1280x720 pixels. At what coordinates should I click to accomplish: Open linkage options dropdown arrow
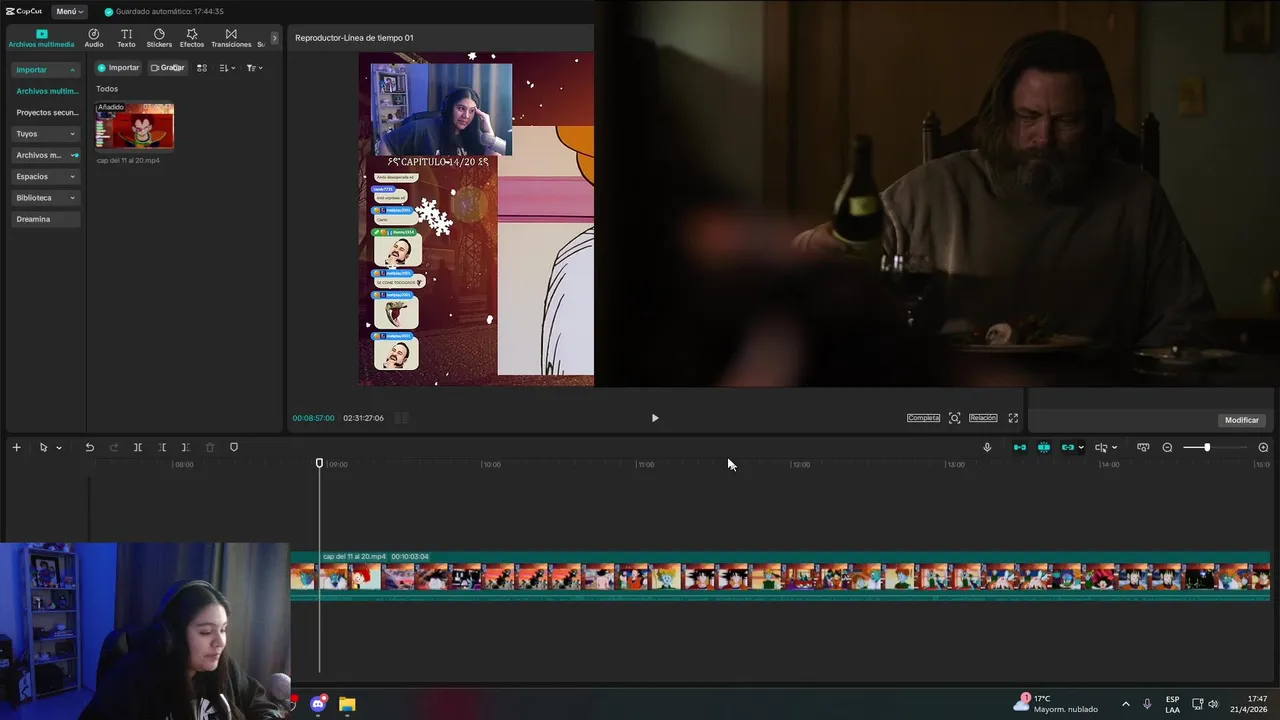click(x=1081, y=448)
